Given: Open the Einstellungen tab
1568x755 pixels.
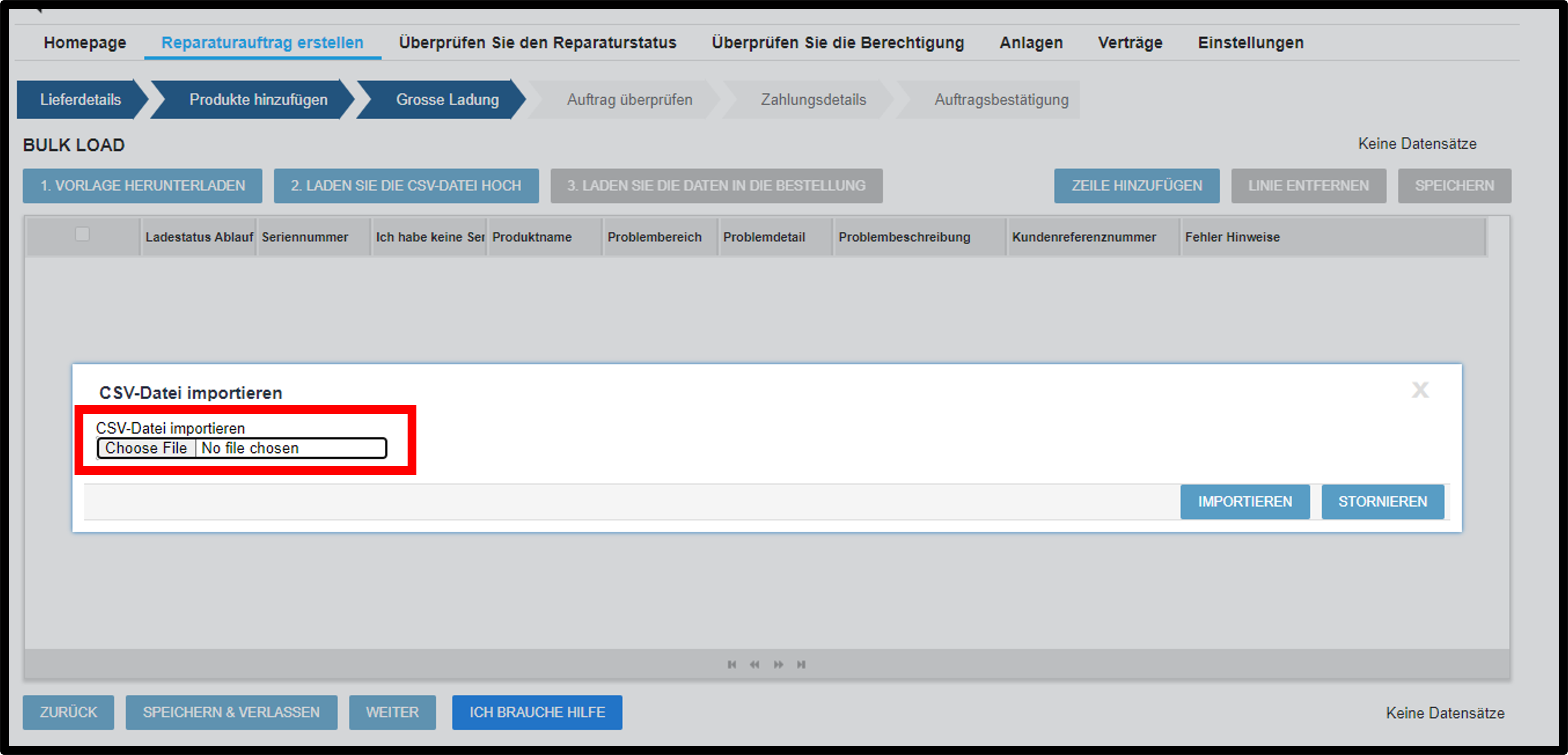Looking at the screenshot, I should point(1251,43).
